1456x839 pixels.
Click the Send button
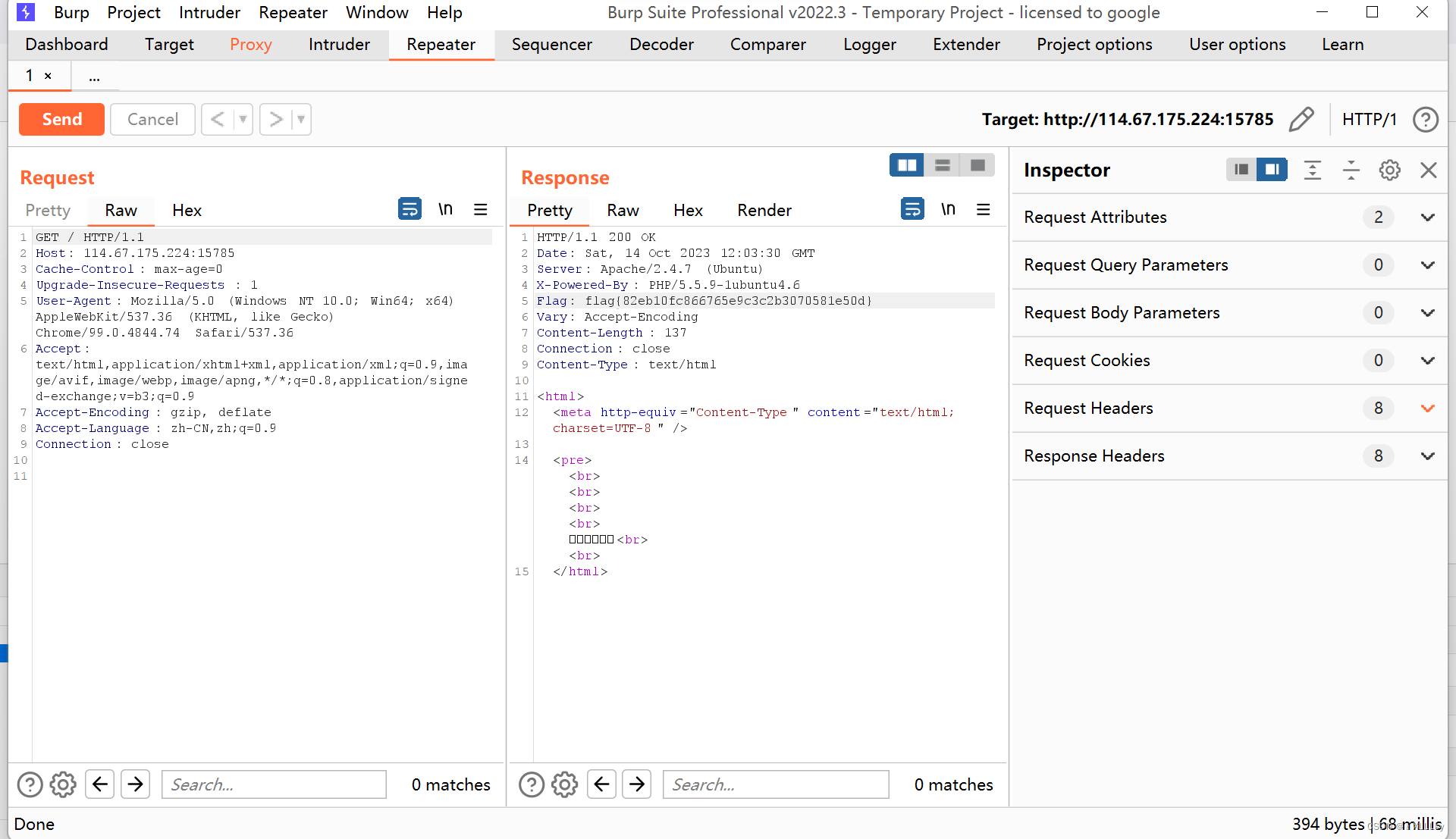click(61, 119)
